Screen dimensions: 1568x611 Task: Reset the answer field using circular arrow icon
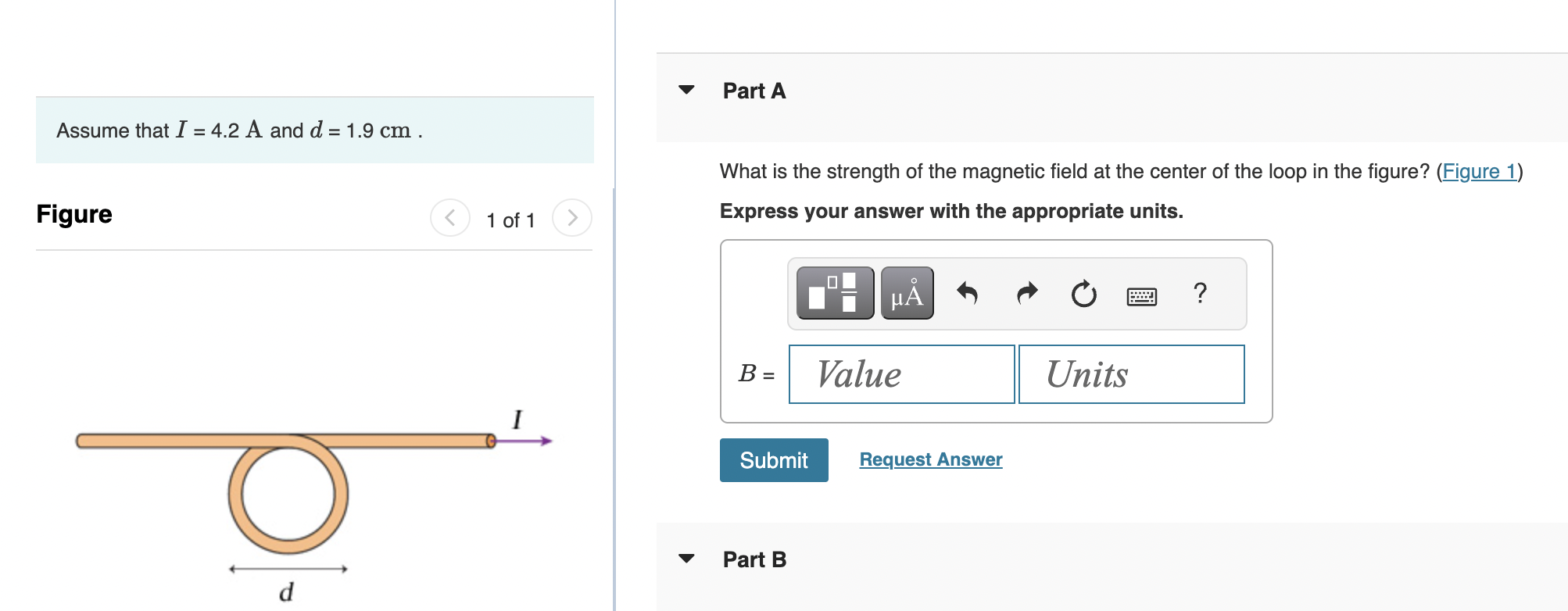(x=1083, y=294)
